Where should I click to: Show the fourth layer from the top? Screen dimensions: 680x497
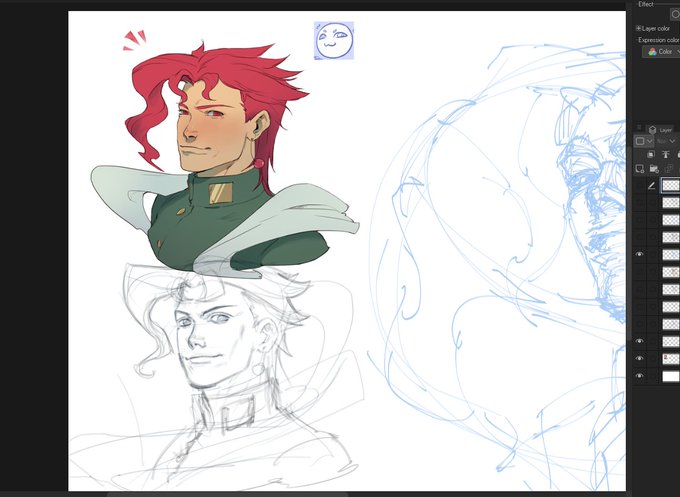[x=639, y=237]
